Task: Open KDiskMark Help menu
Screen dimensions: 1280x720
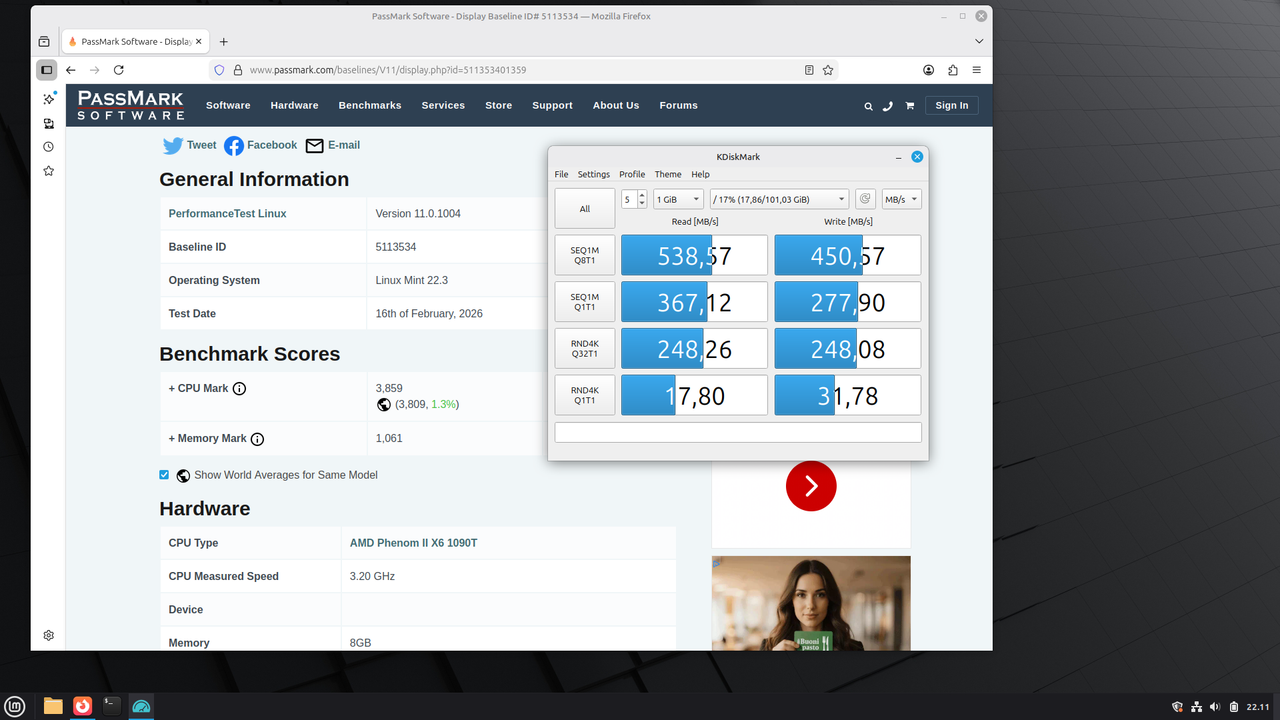Action: [700, 174]
